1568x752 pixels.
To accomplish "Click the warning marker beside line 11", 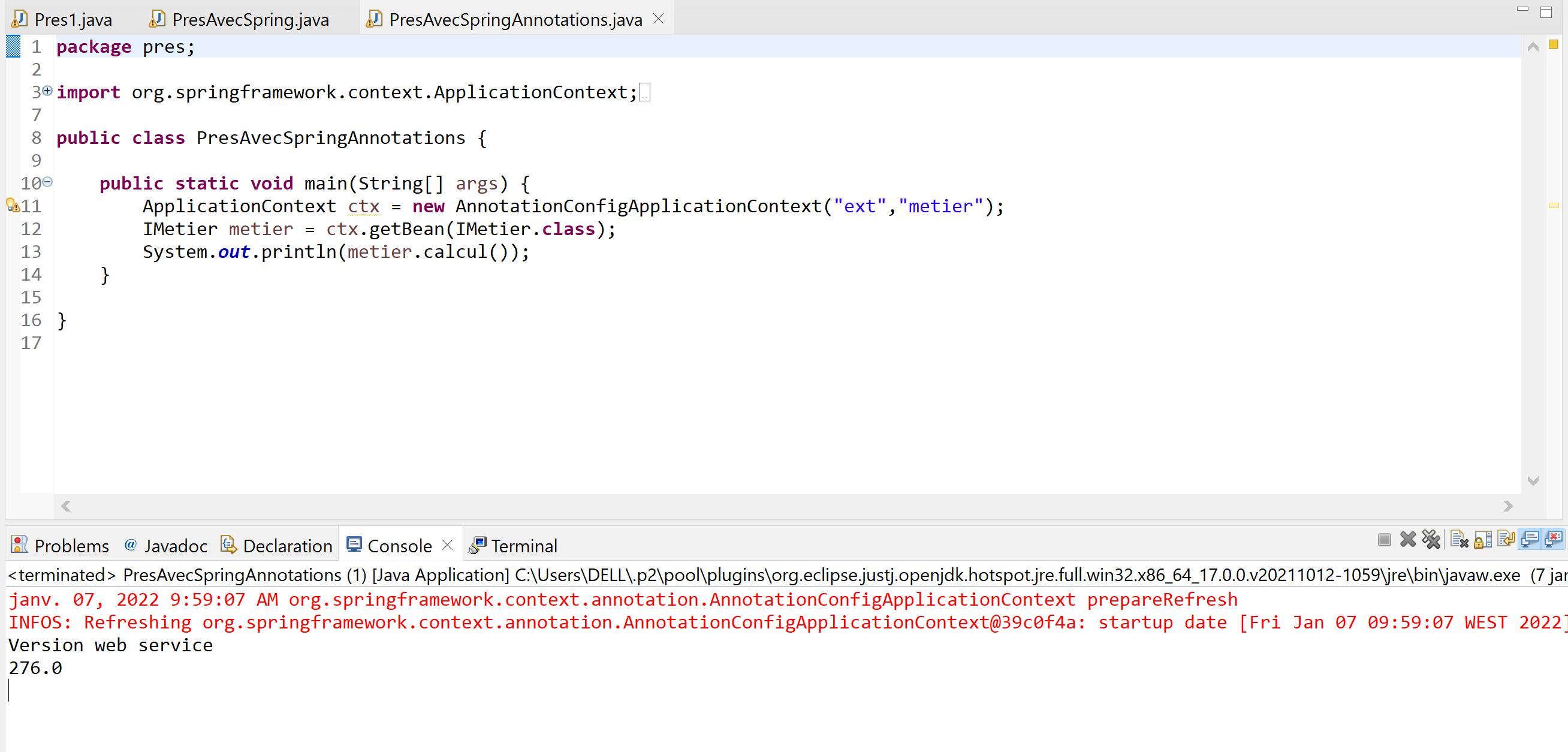I will [13, 206].
